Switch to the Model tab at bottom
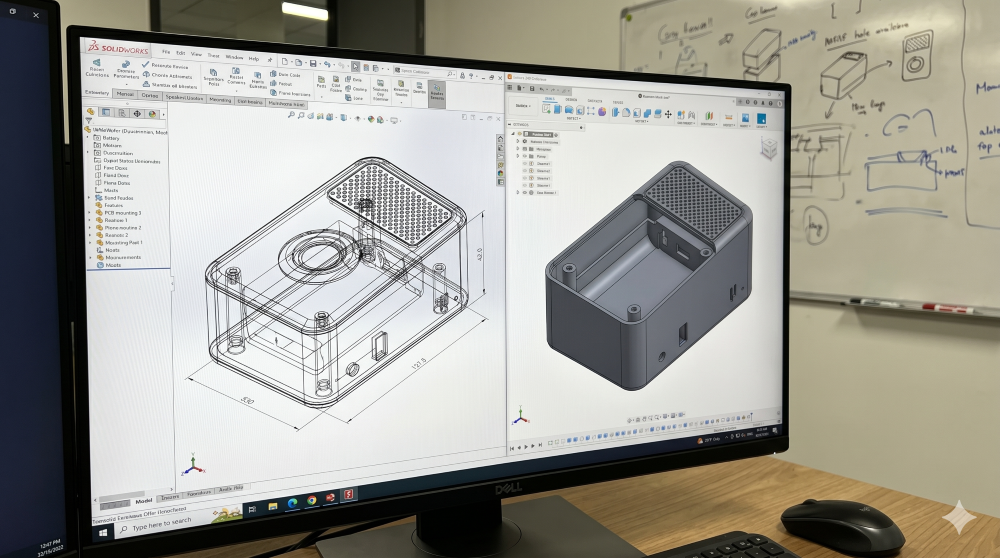 coord(144,501)
